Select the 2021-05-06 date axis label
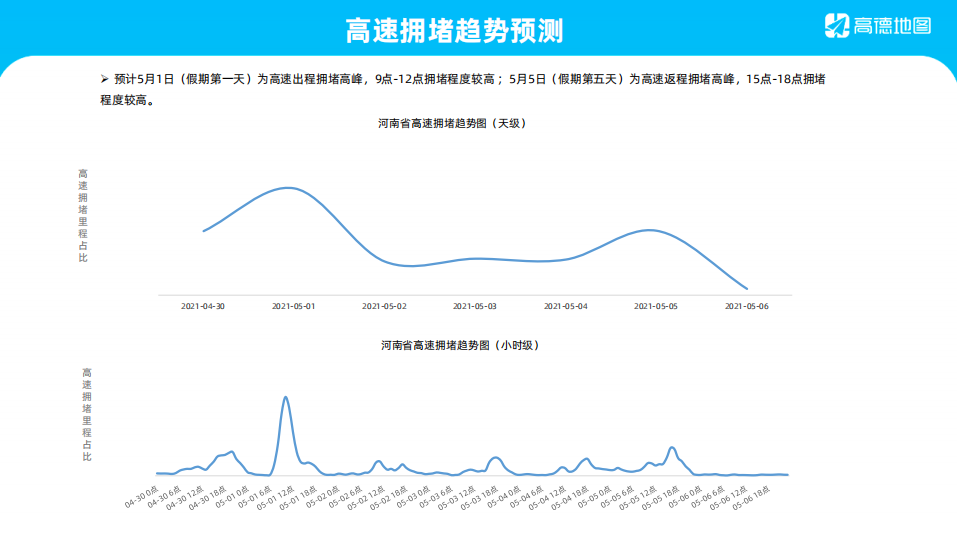The height and width of the screenshot is (534, 957). (x=746, y=306)
